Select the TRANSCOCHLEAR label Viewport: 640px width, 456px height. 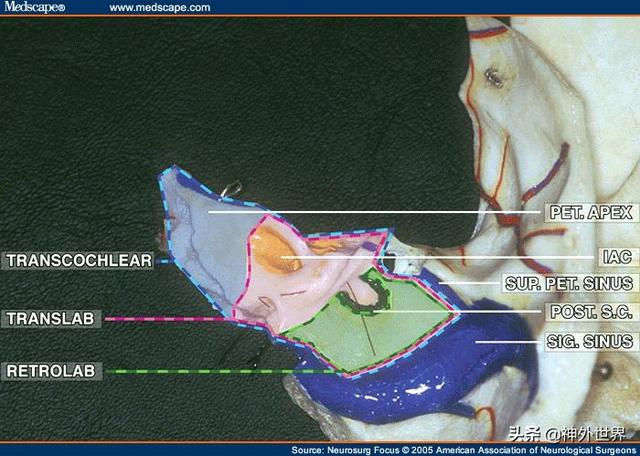pyautogui.click(x=78, y=260)
